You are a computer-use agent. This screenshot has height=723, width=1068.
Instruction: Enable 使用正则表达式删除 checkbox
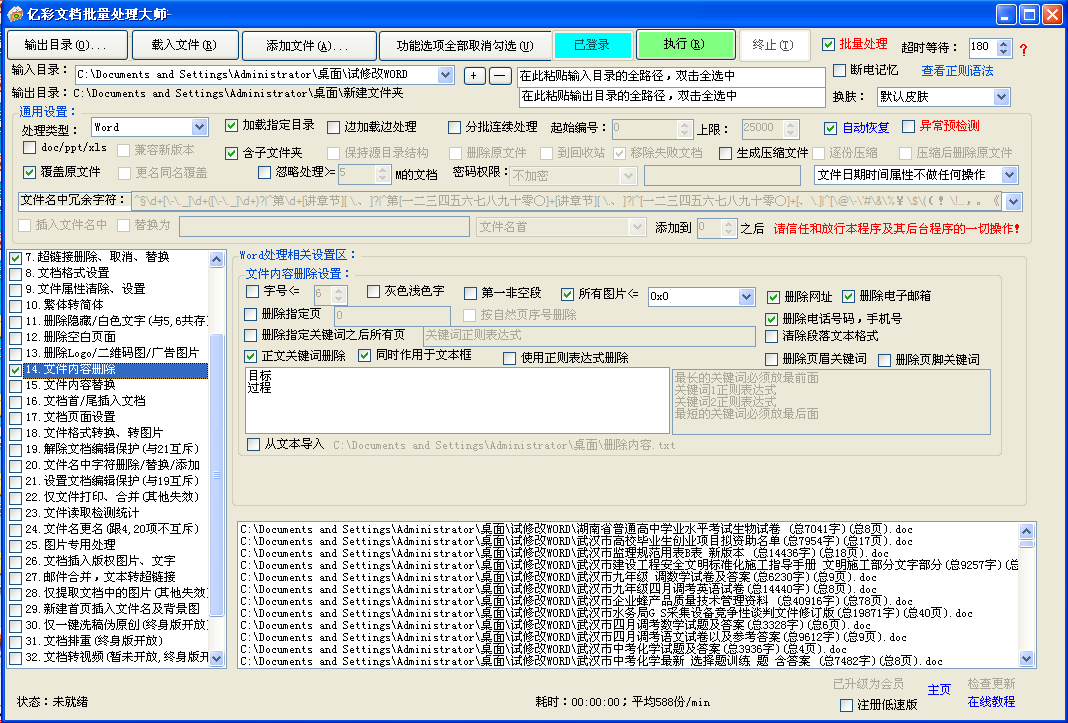tap(509, 358)
